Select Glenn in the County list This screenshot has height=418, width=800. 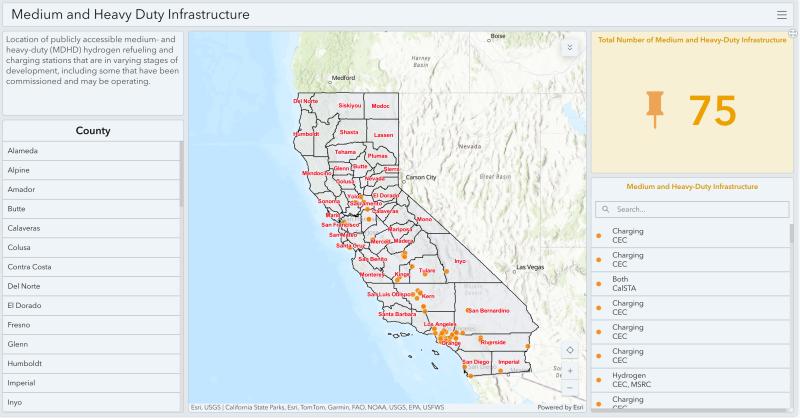92,345
